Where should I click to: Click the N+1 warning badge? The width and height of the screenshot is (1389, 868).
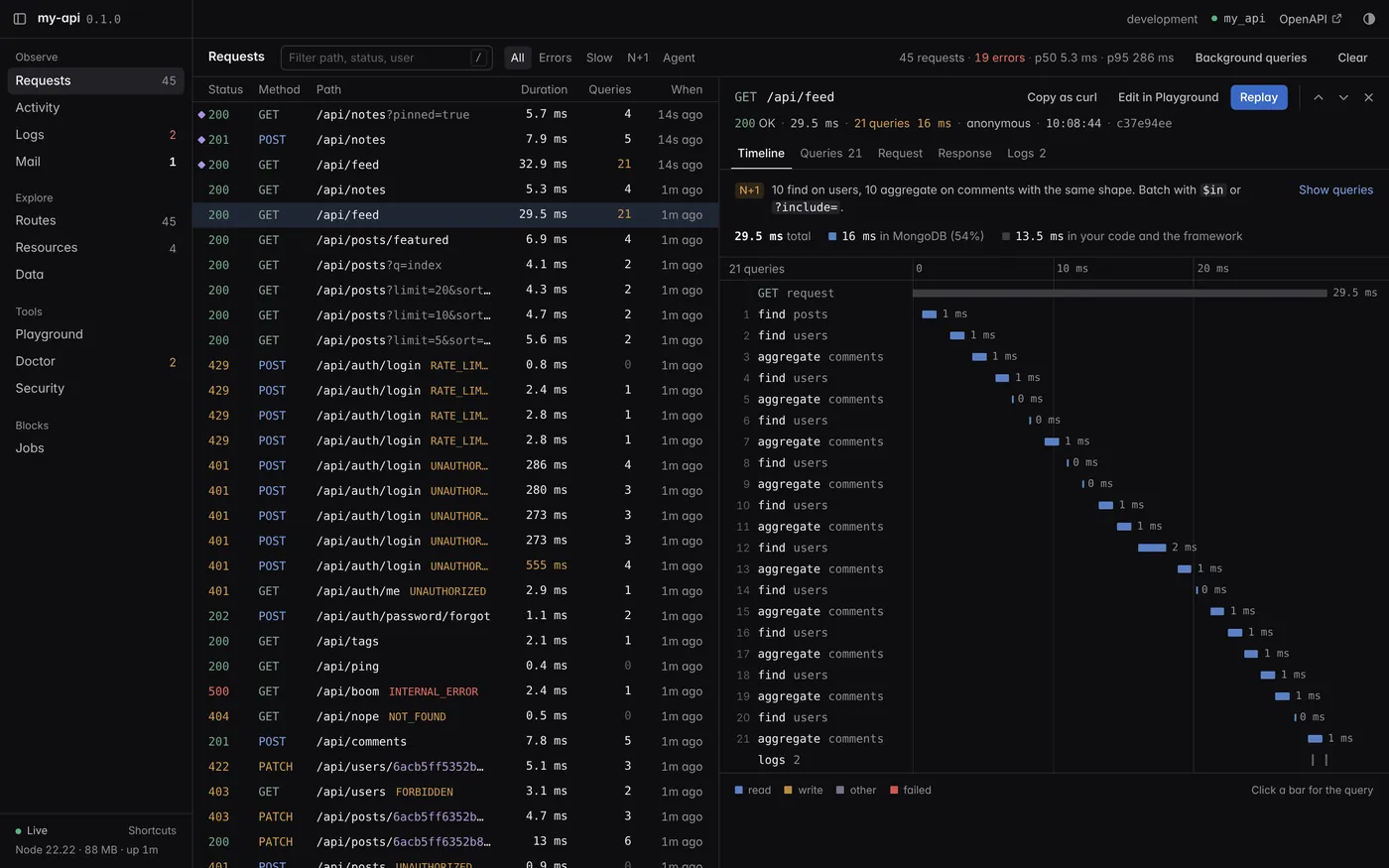(749, 189)
